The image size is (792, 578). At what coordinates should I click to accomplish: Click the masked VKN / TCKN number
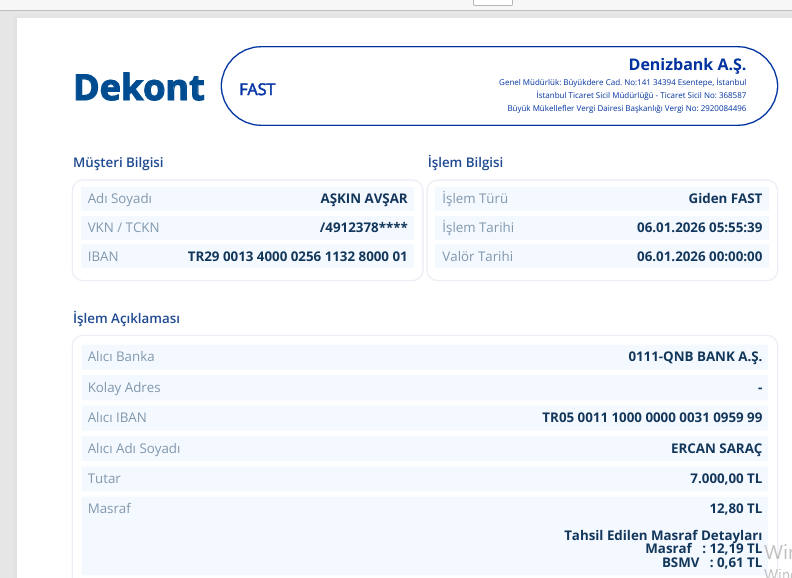coord(363,227)
